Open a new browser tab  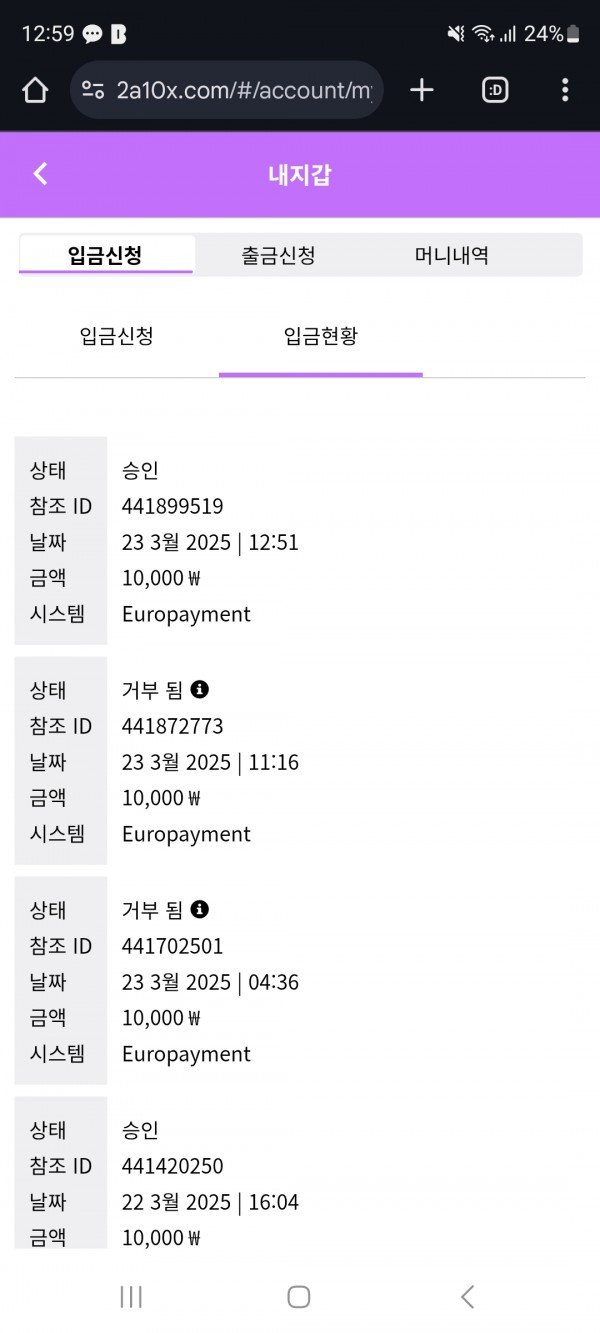tap(422, 91)
